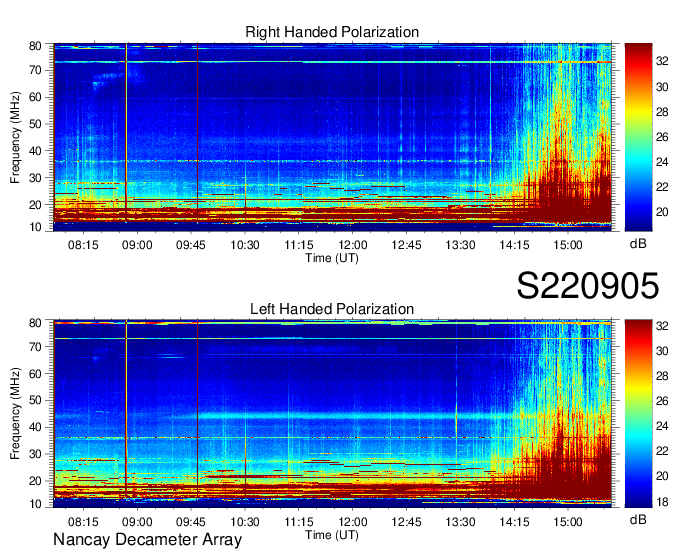Click the Left Handed polarization colorbar

pos(638,414)
